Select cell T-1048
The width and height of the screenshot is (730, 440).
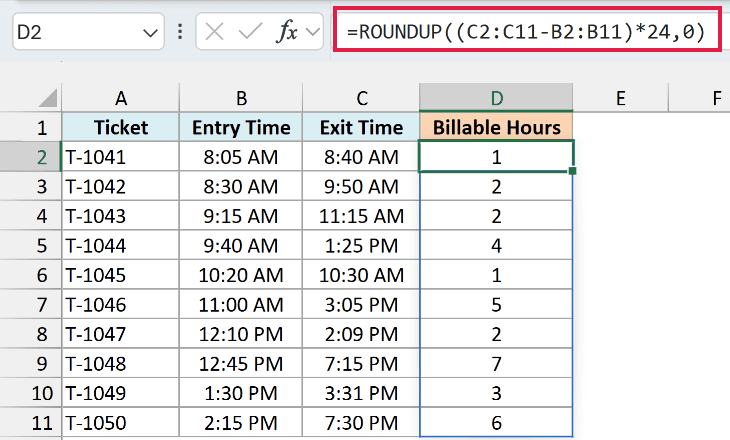coord(121,364)
